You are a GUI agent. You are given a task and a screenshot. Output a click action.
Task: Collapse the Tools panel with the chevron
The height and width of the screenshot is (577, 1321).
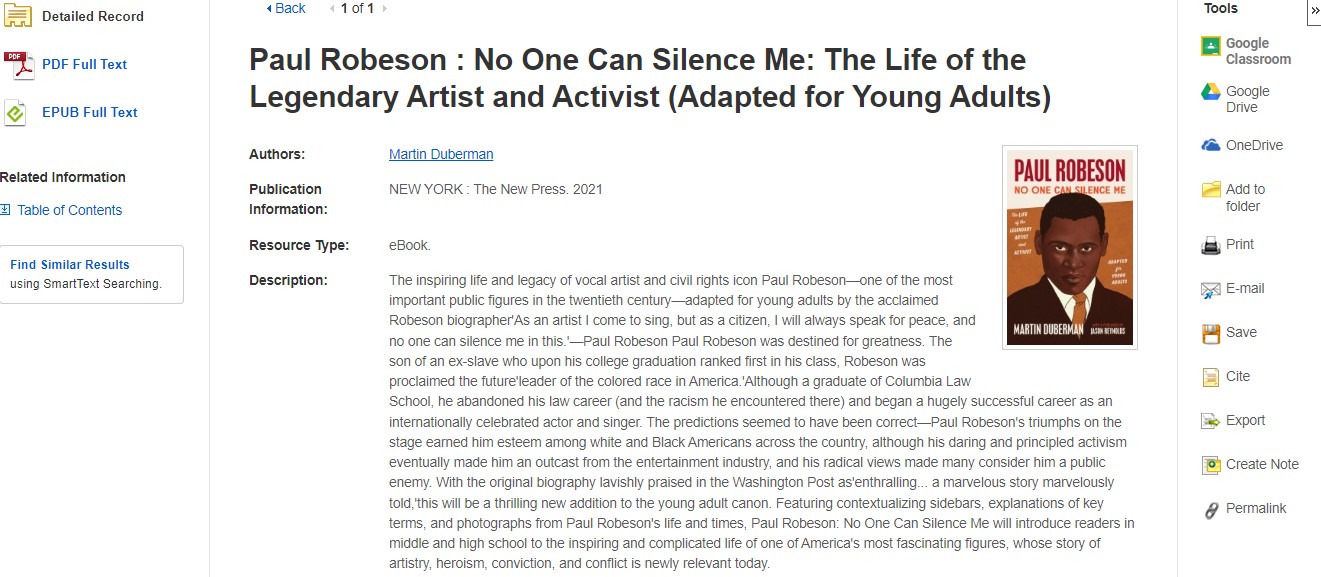click(1314, 10)
